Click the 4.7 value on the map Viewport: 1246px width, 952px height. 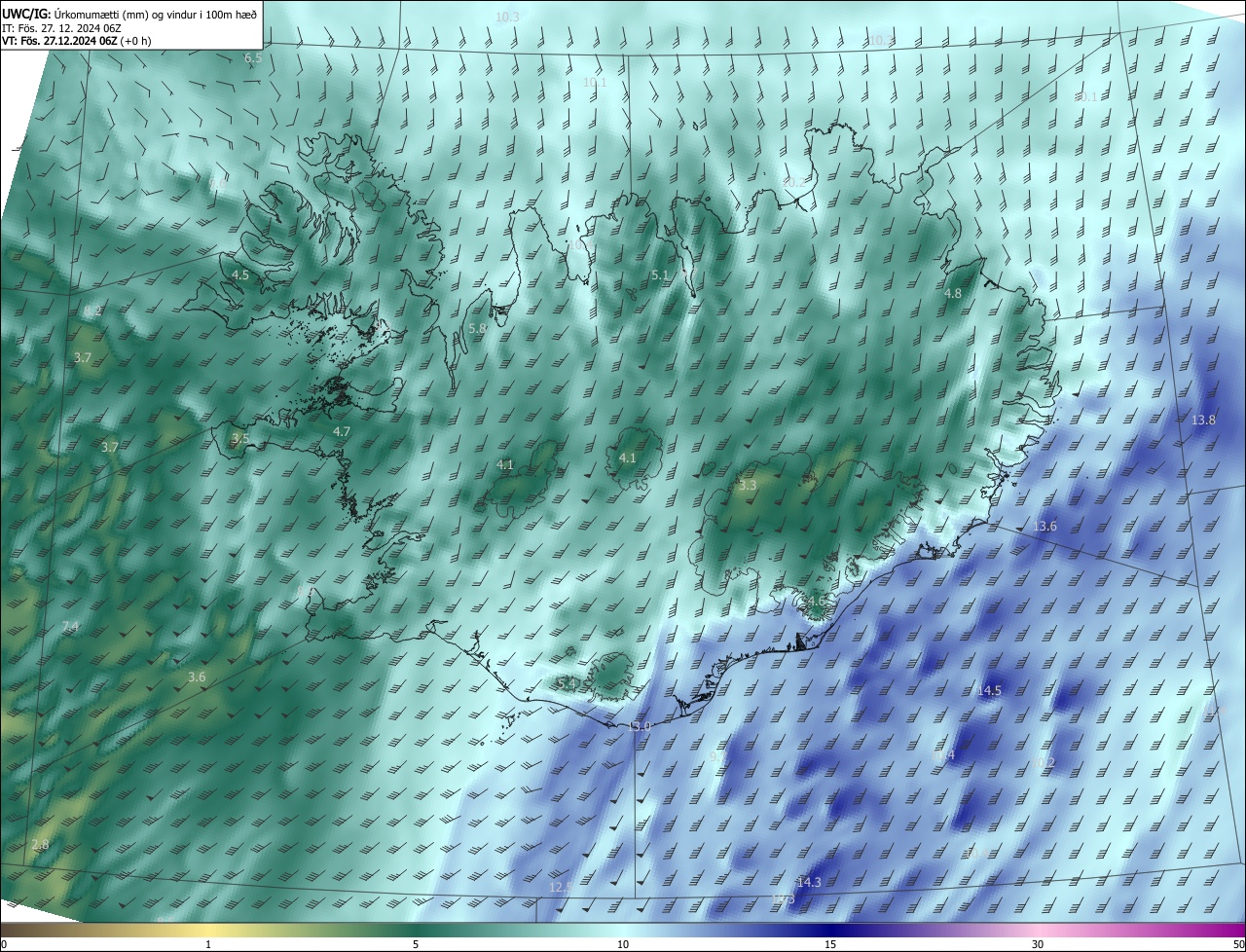[342, 431]
